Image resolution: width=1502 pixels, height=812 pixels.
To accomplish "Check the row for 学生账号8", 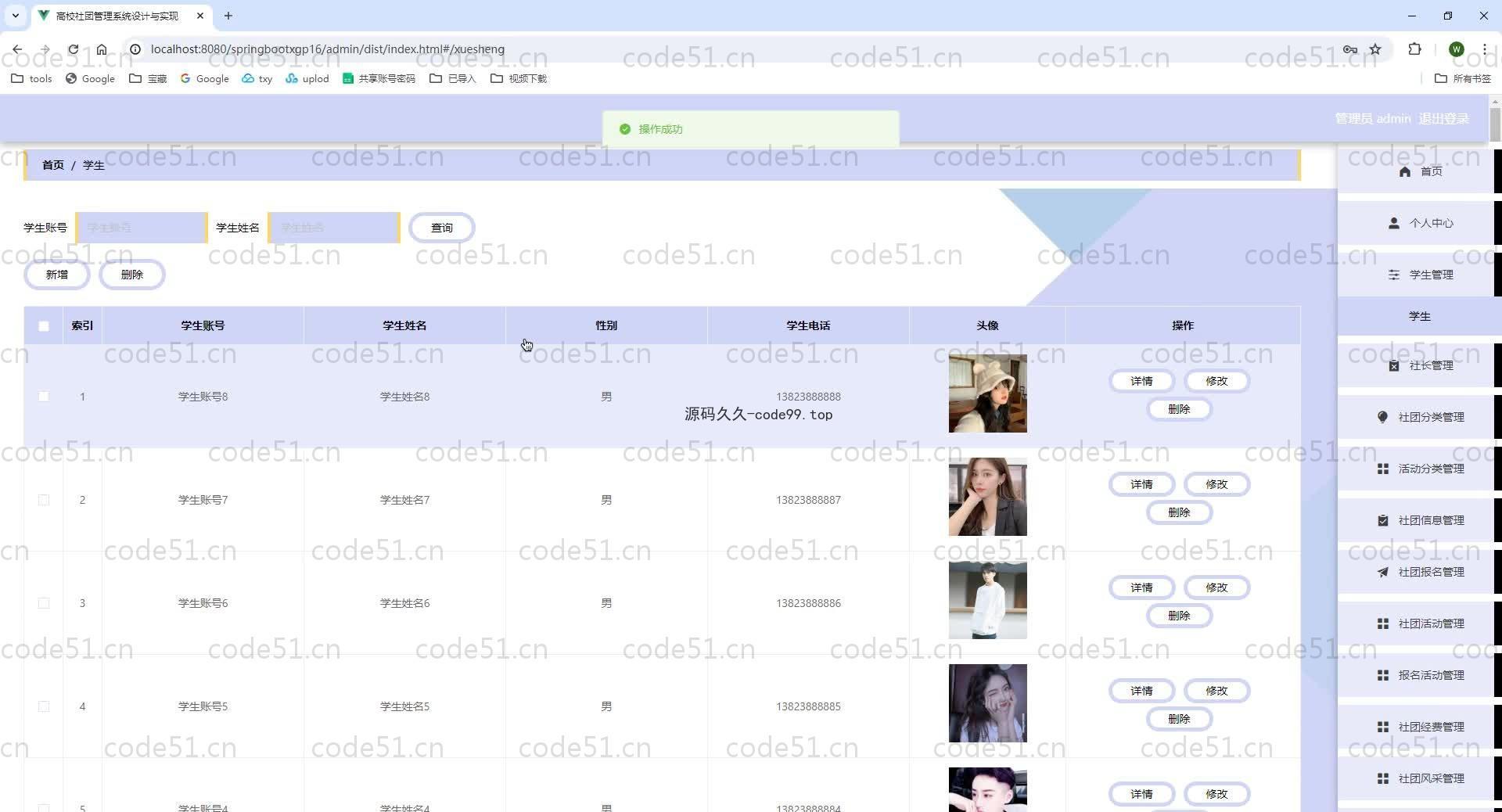I will point(44,397).
